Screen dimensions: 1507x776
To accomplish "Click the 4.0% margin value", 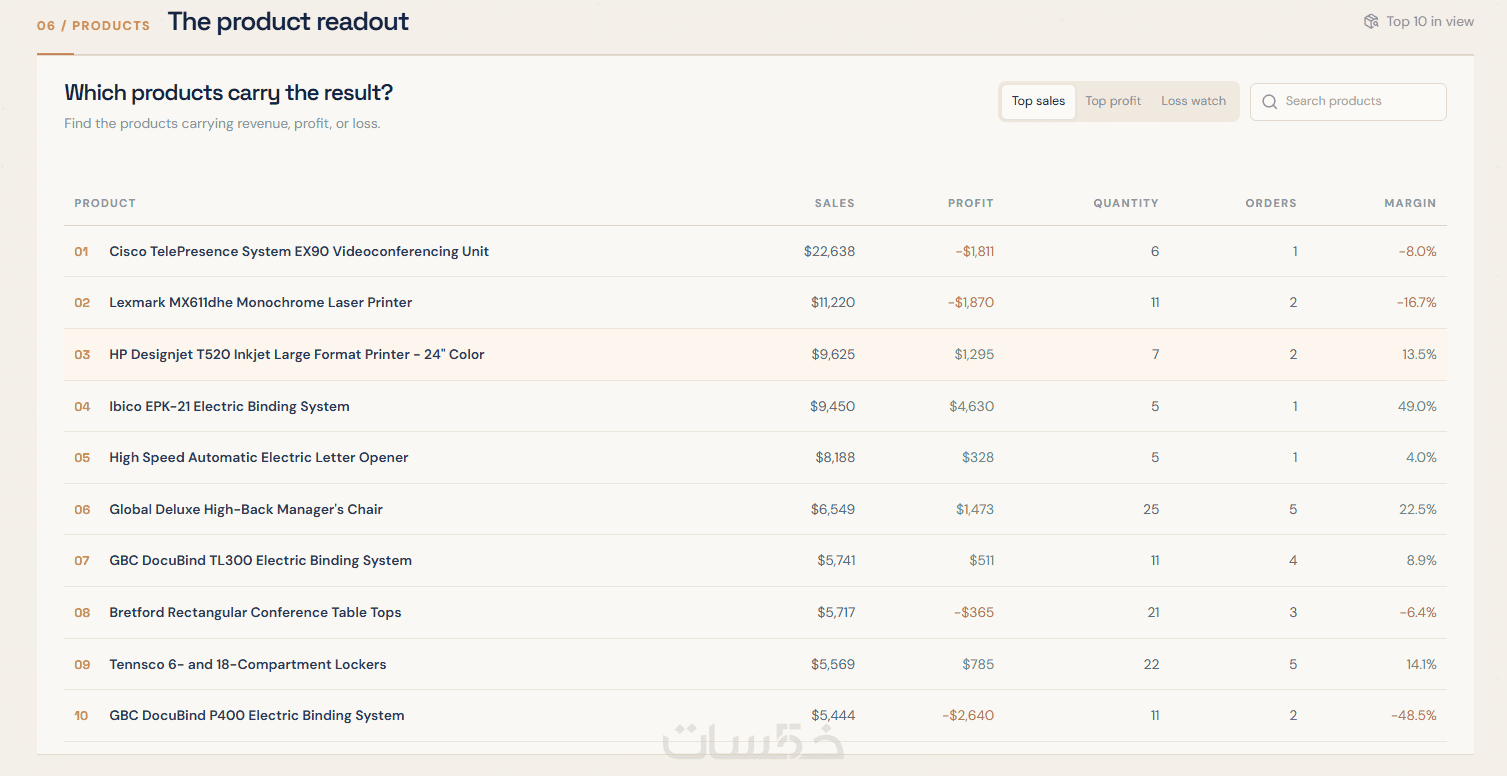I will point(1421,458).
